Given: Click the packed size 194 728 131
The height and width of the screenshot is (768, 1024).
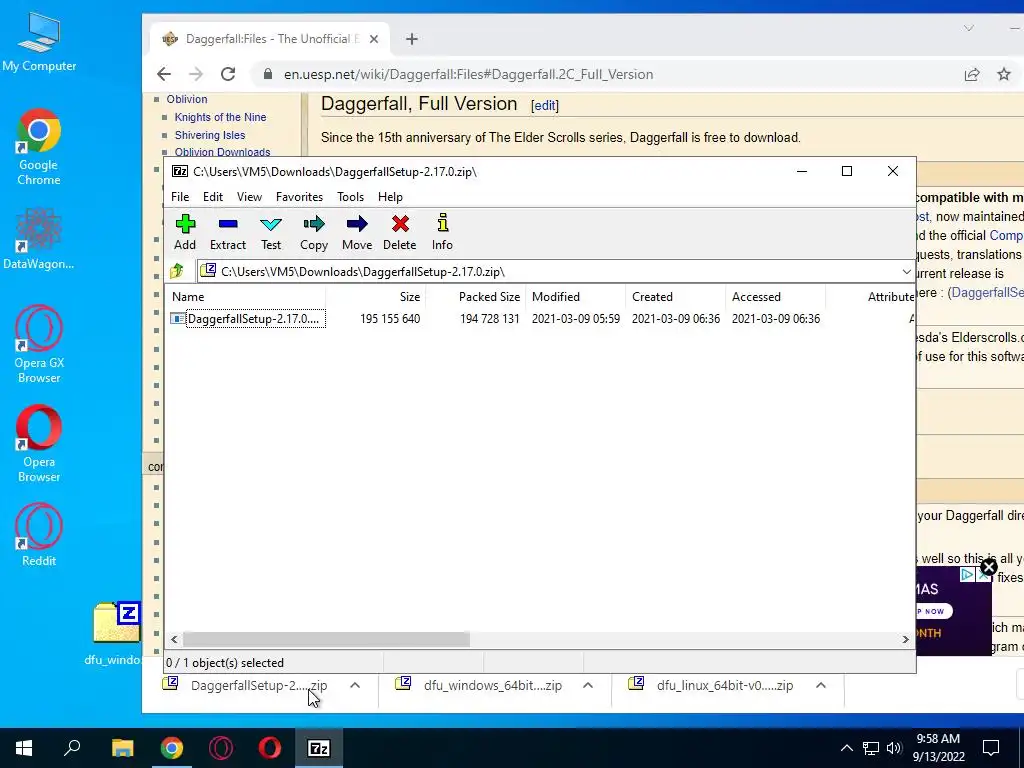Looking at the screenshot, I should (x=490, y=319).
